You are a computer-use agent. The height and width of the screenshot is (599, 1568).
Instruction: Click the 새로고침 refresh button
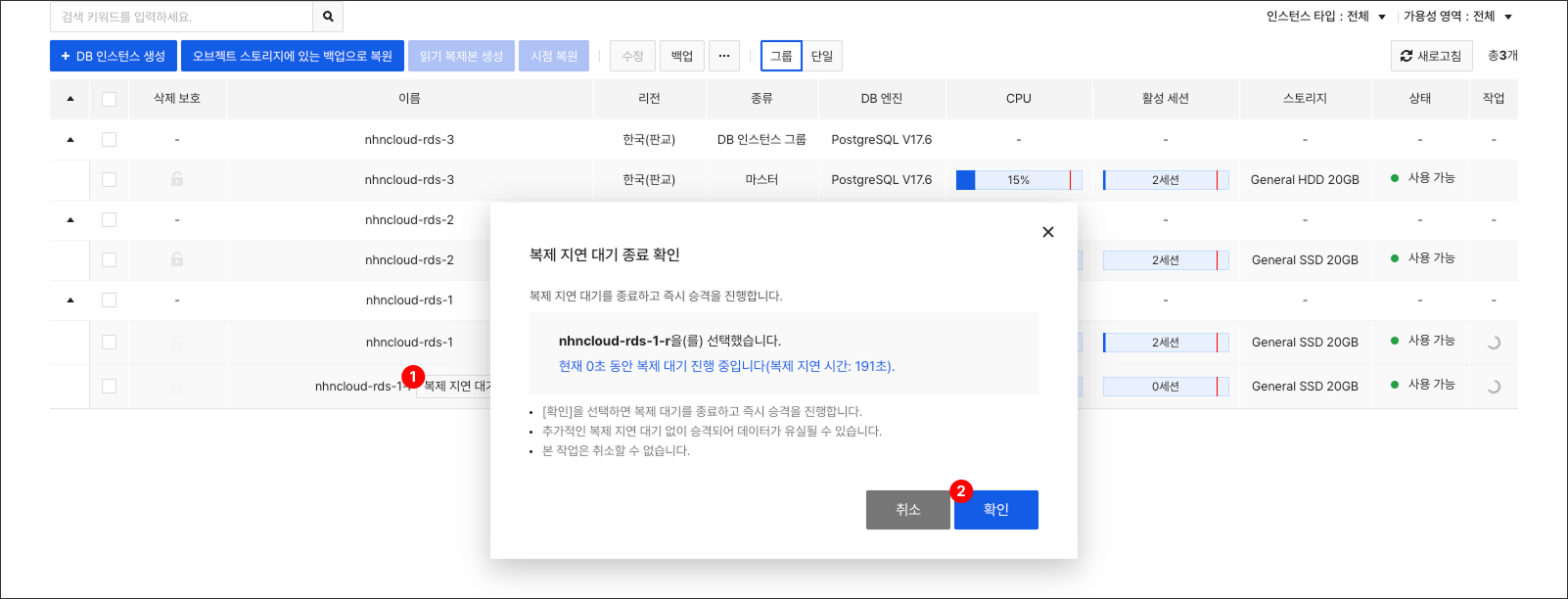(x=1431, y=56)
